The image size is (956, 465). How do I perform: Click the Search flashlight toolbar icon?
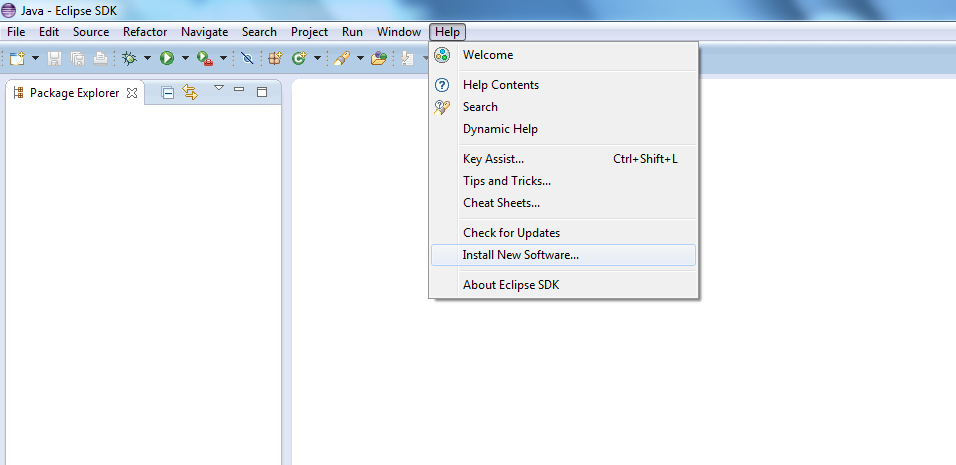coord(341,59)
